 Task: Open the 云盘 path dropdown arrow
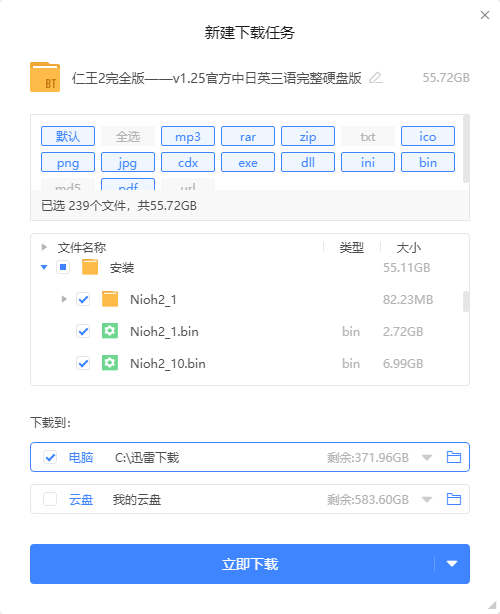(427, 499)
